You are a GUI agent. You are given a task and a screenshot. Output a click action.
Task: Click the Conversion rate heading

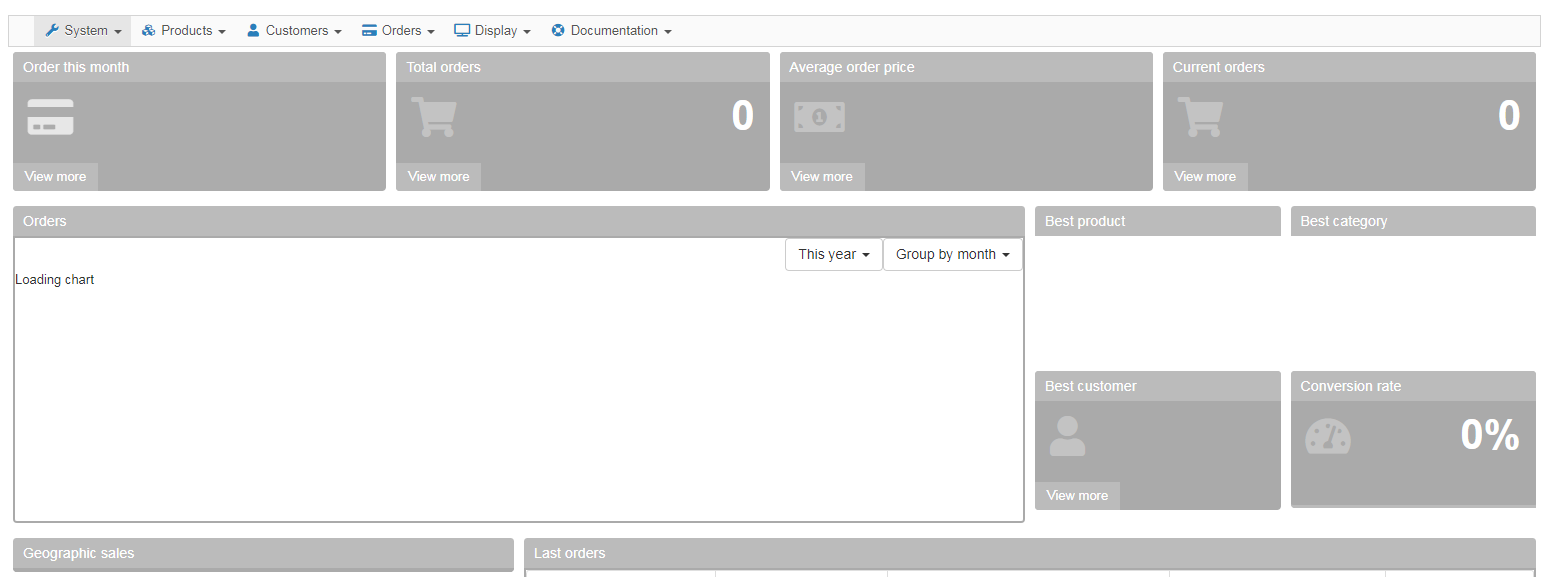[x=1350, y=386]
